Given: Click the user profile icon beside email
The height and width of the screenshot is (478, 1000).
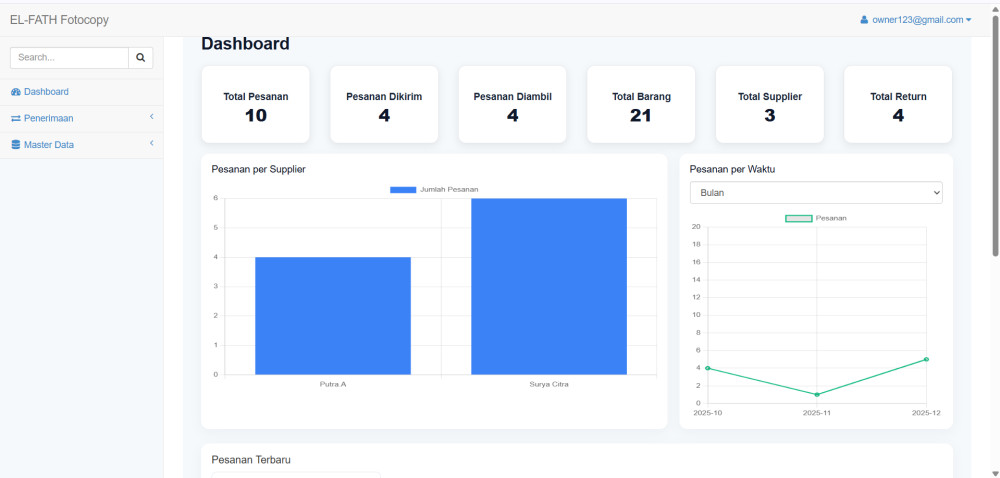Looking at the screenshot, I should pyautogui.click(x=864, y=20).
